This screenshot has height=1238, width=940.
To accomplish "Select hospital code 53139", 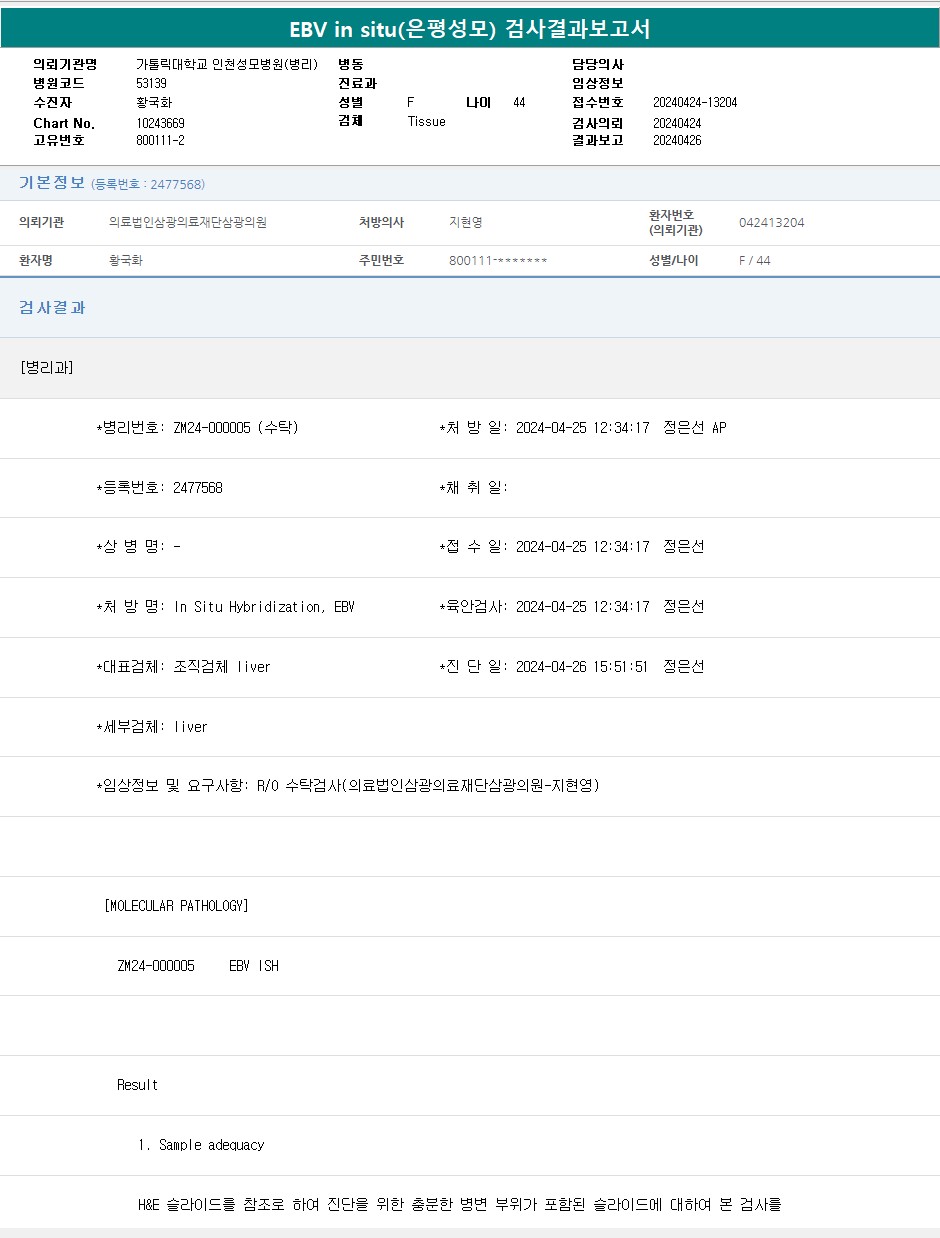I will pyautogui.click(x=151, y=83).
